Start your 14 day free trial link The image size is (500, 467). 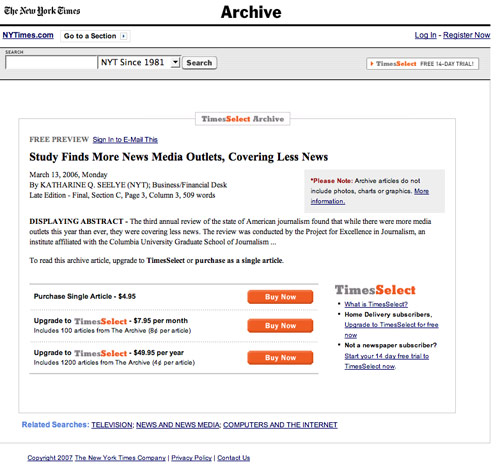[387, 361]
